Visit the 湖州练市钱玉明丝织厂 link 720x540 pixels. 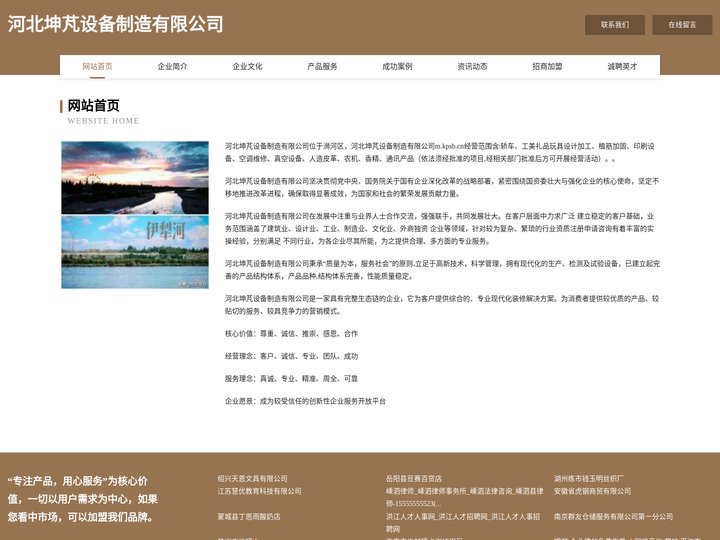[589, 478]
